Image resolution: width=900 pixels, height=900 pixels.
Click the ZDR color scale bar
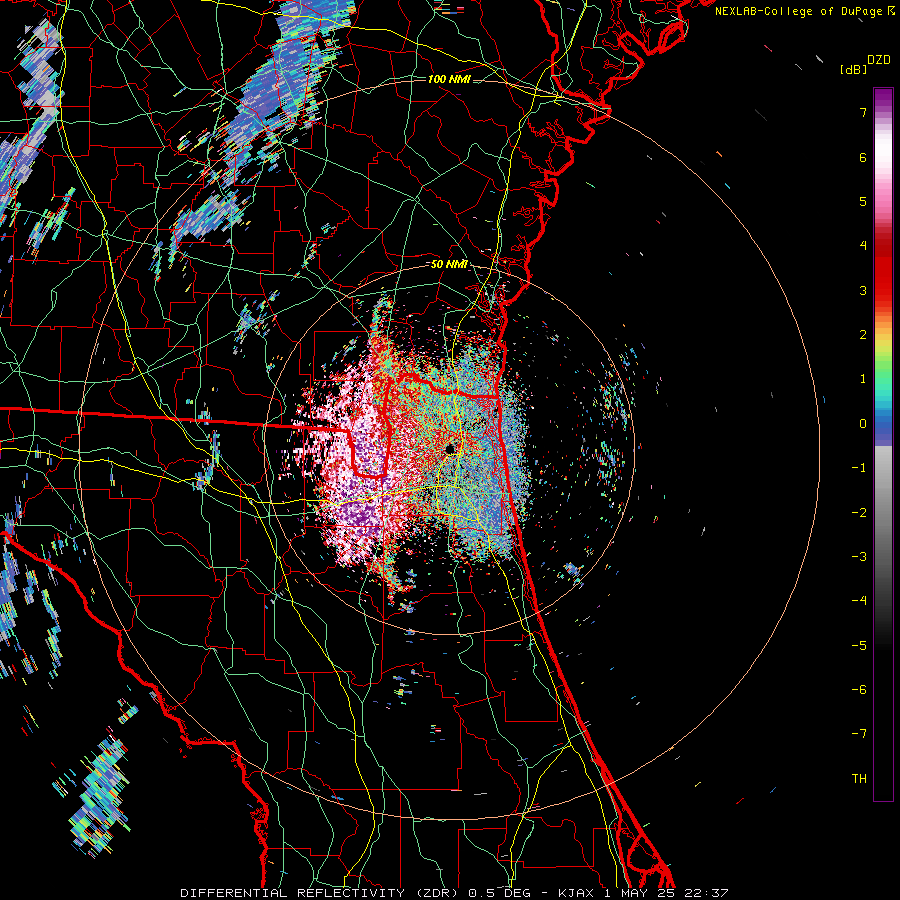click(883, 444)
